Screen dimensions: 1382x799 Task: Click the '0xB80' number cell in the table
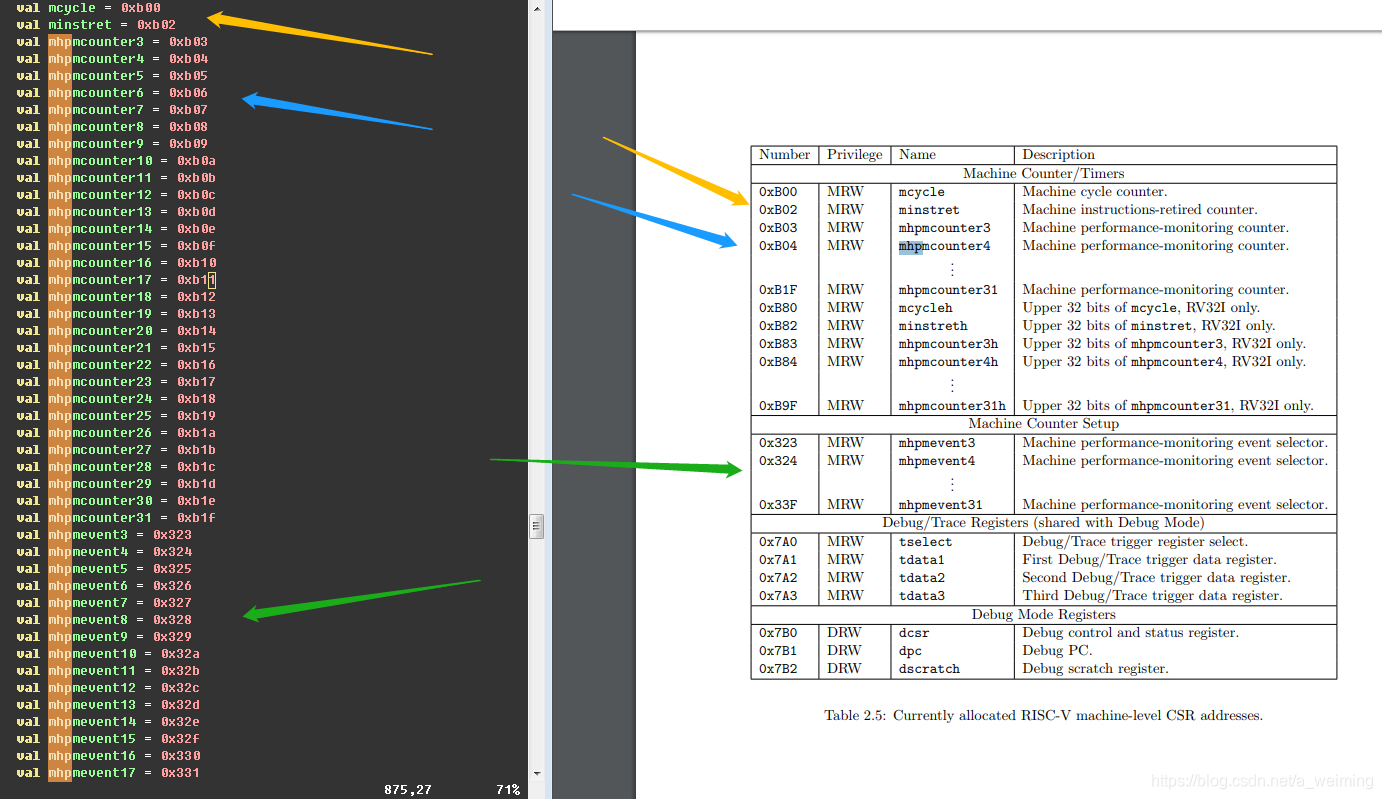coord(778,308)
